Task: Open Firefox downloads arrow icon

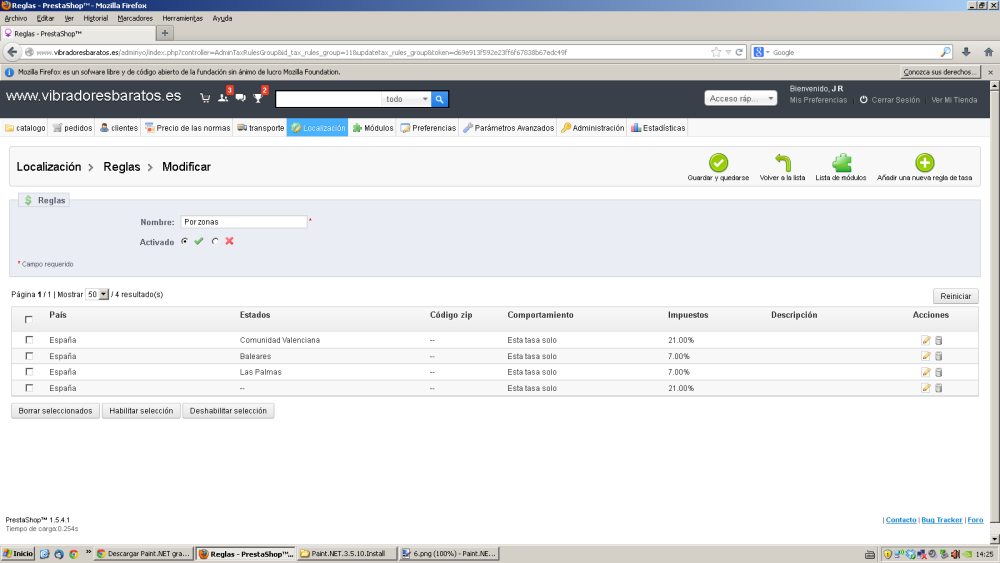Action: pos(966,52)
